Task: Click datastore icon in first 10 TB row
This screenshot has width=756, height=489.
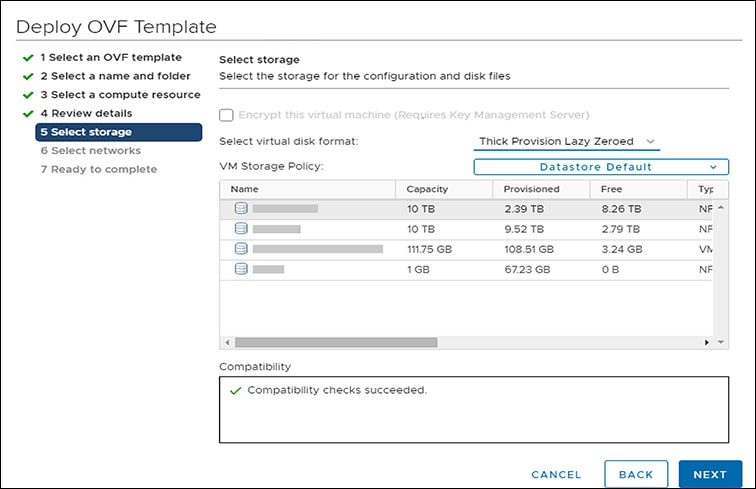Action: coord(240,209)
